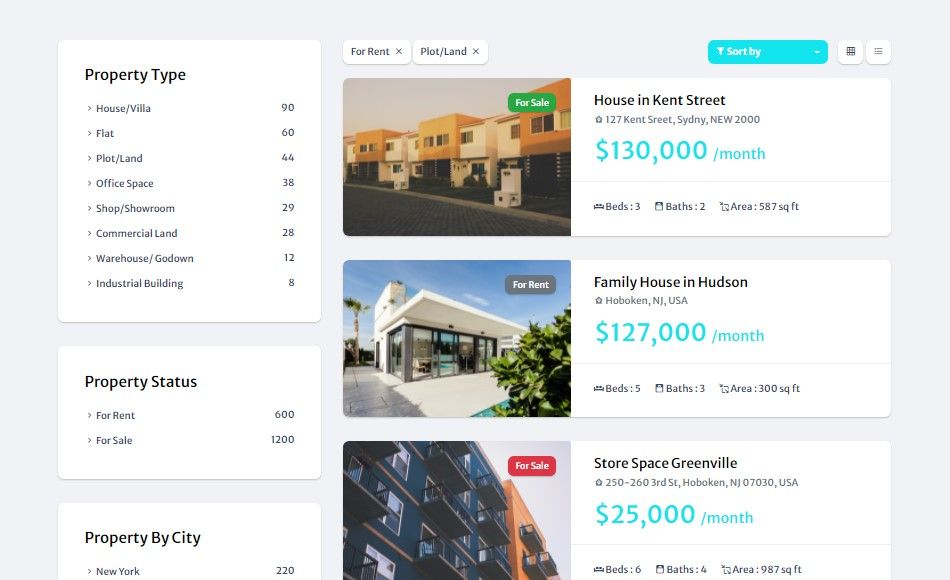Remove the Plot/Land filter tag
950x580 pixels.
click(476, 52)
